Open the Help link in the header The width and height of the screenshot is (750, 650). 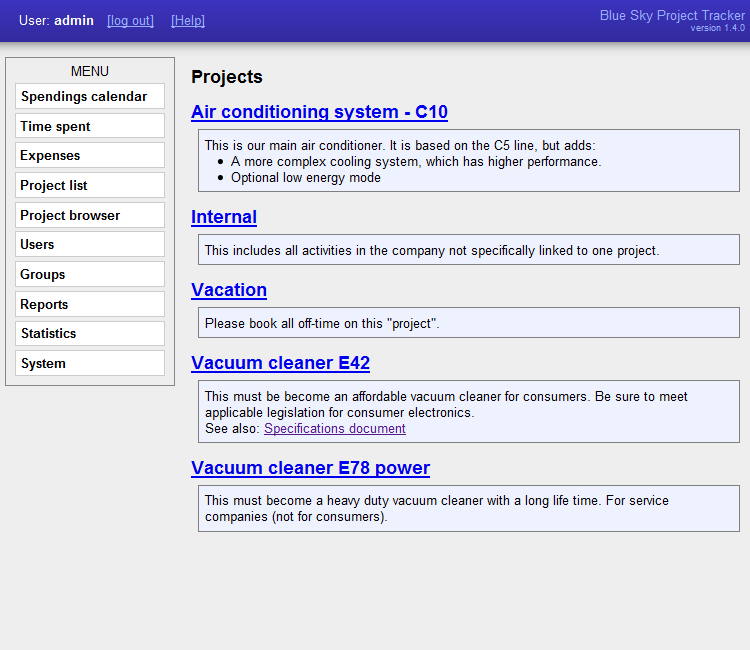click(188, 21)
